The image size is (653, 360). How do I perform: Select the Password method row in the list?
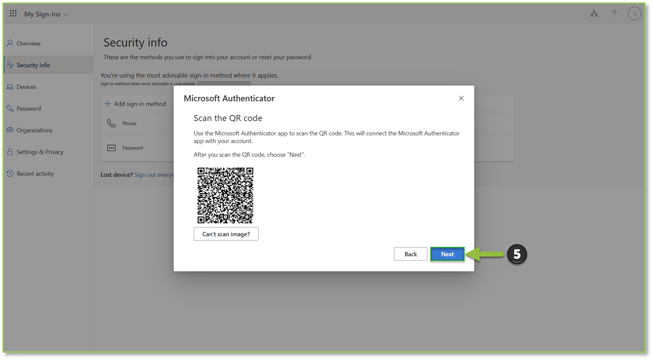[137, 148]
